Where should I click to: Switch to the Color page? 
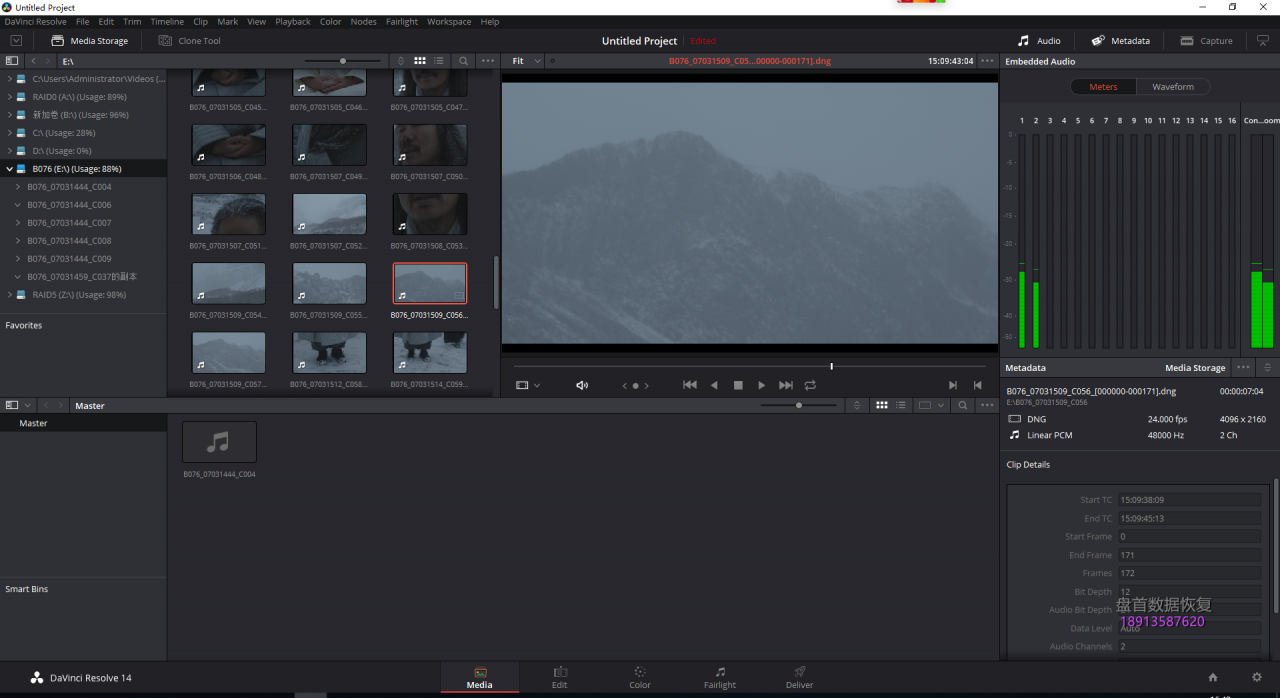pos(640,678)
